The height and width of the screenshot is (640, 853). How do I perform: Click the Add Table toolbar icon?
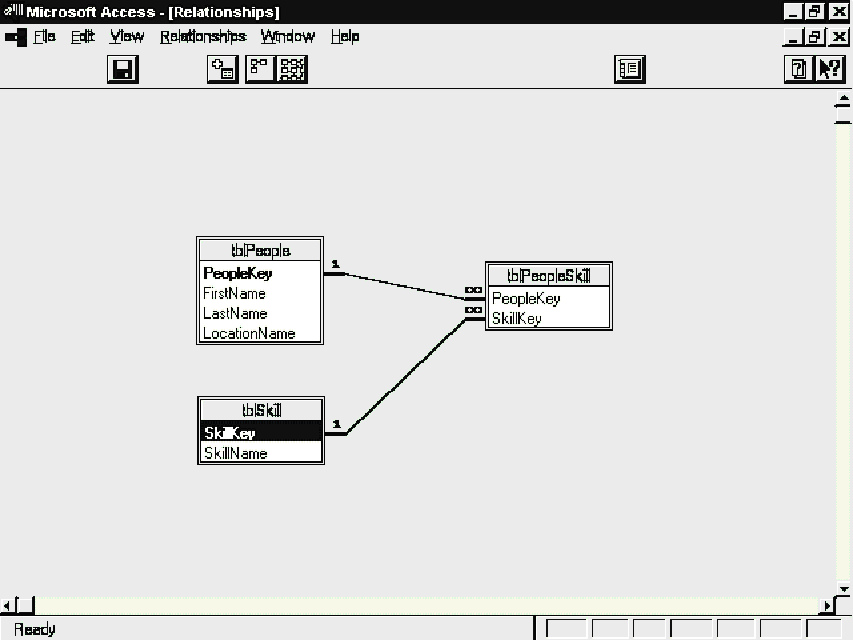pyautogui.click(x=222, y=69)
